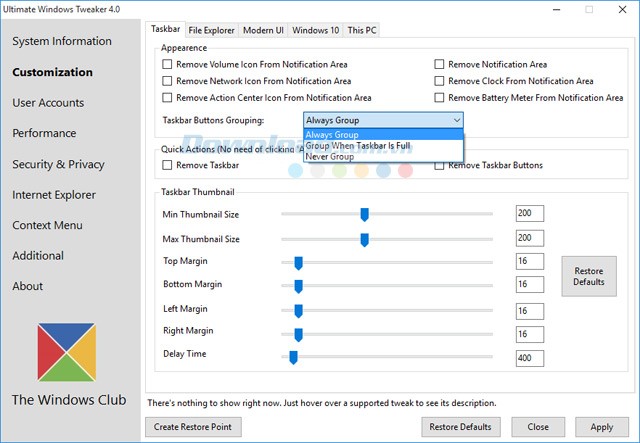Collapse the Taskbar Buttons Grouping dropdown

point(457,120)
